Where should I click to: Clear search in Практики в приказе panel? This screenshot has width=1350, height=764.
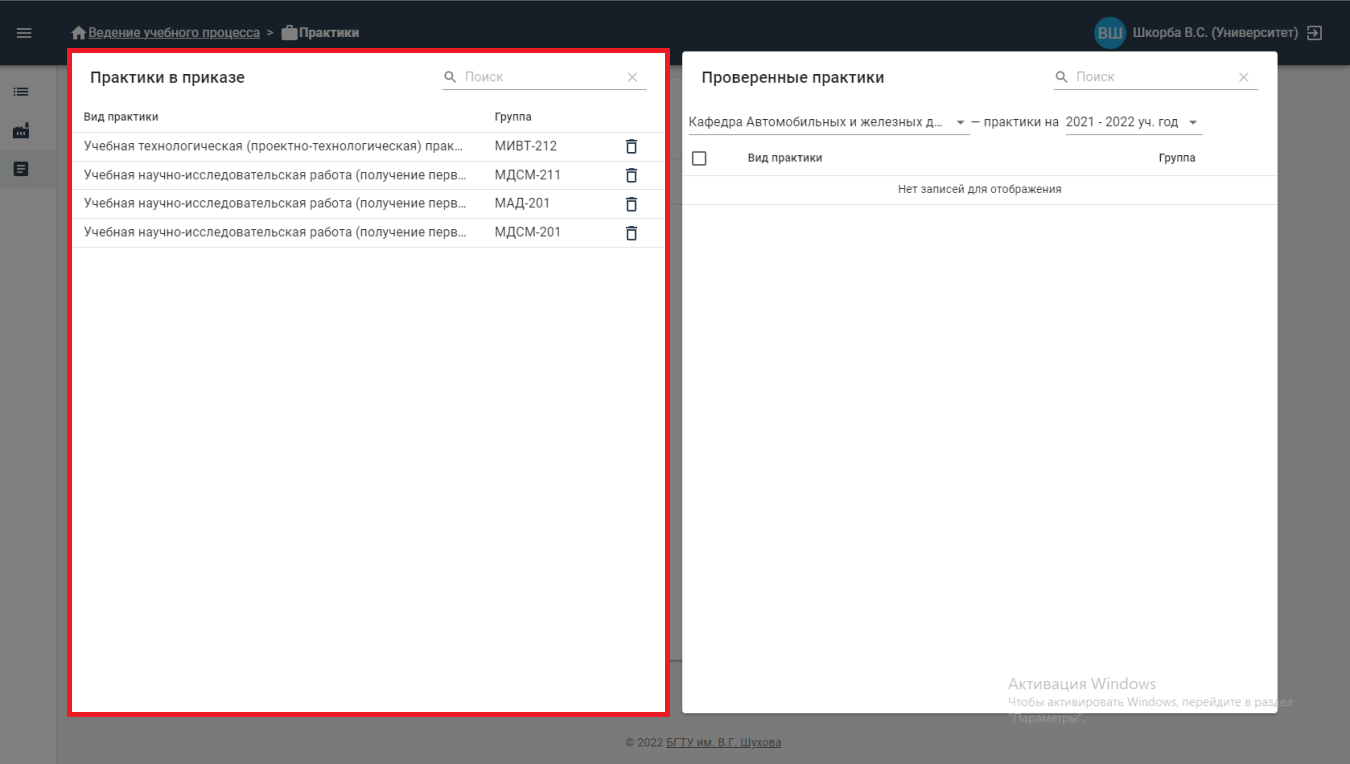pyautogui.click(x=632, y=77)
